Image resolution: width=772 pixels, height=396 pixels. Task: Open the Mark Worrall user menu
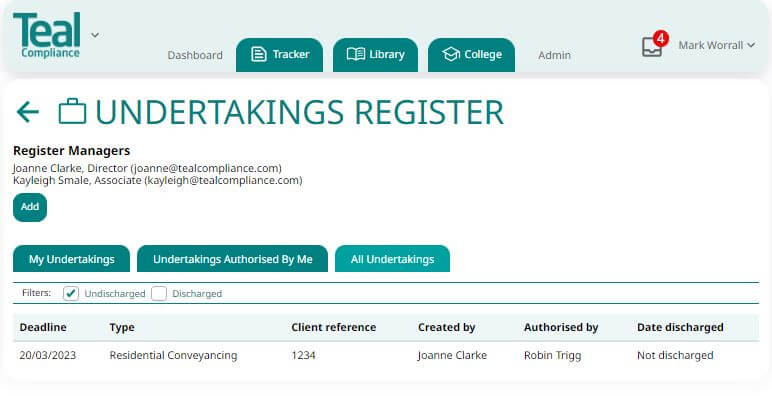[716, 45]
